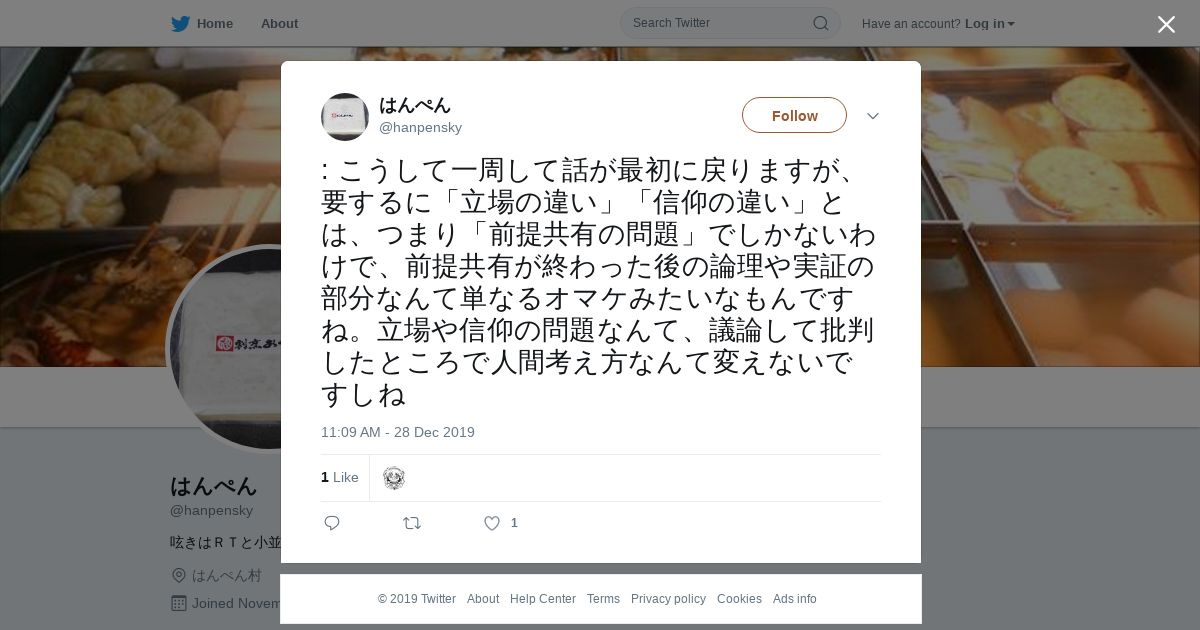Retweet using the retweet arrows icon
Image resolution: width=1200 pixels, height=630 pixels.
point(412,523)
